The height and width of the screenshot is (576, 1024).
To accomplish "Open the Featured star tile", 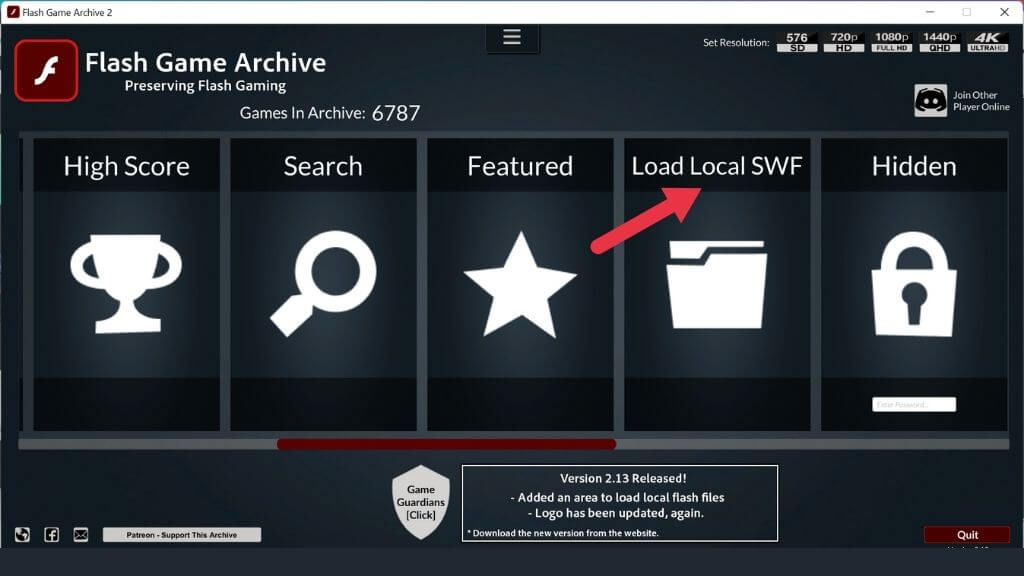I will coord(520,285).
